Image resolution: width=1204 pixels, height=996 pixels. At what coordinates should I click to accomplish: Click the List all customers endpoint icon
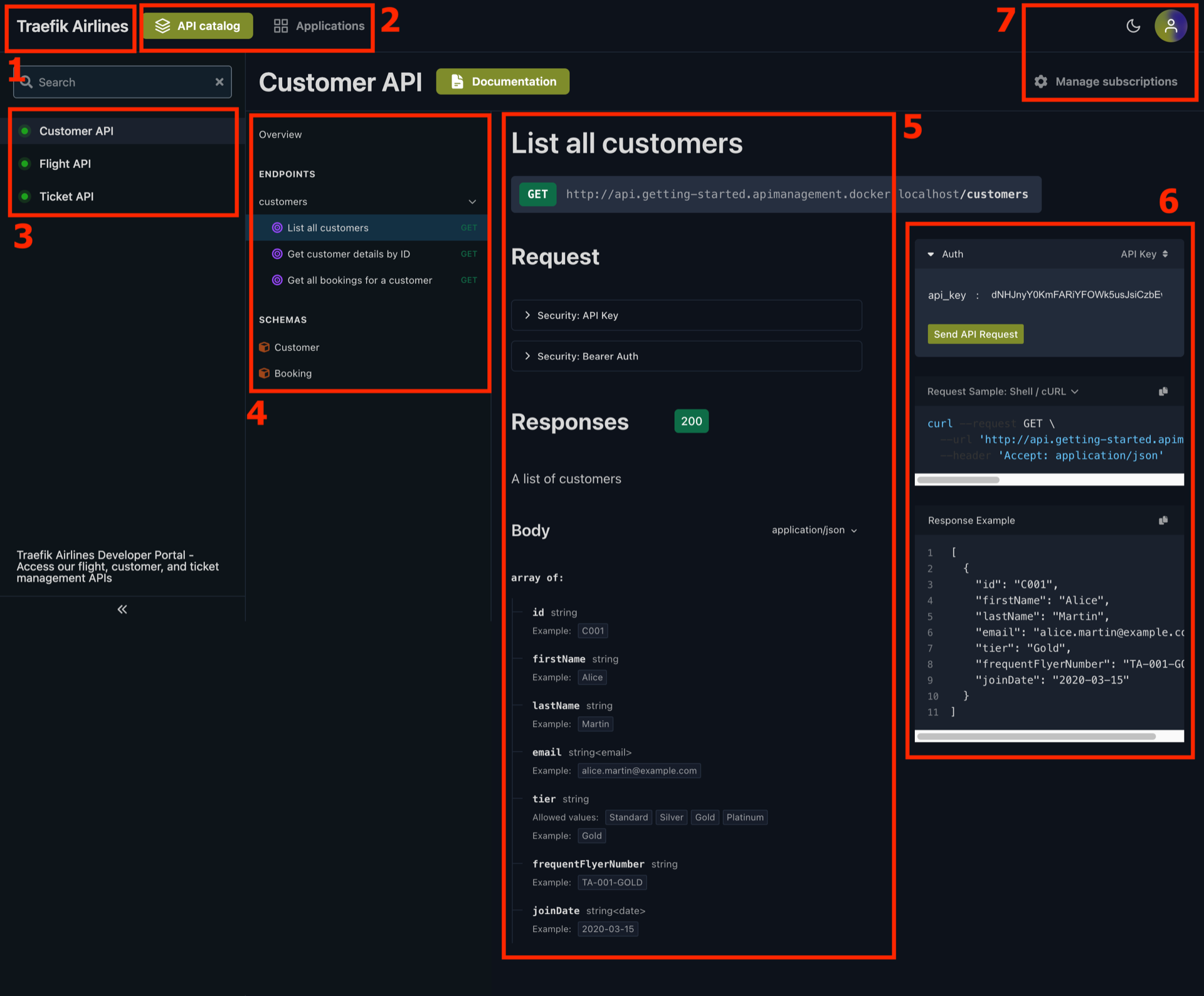pos(277,228)
